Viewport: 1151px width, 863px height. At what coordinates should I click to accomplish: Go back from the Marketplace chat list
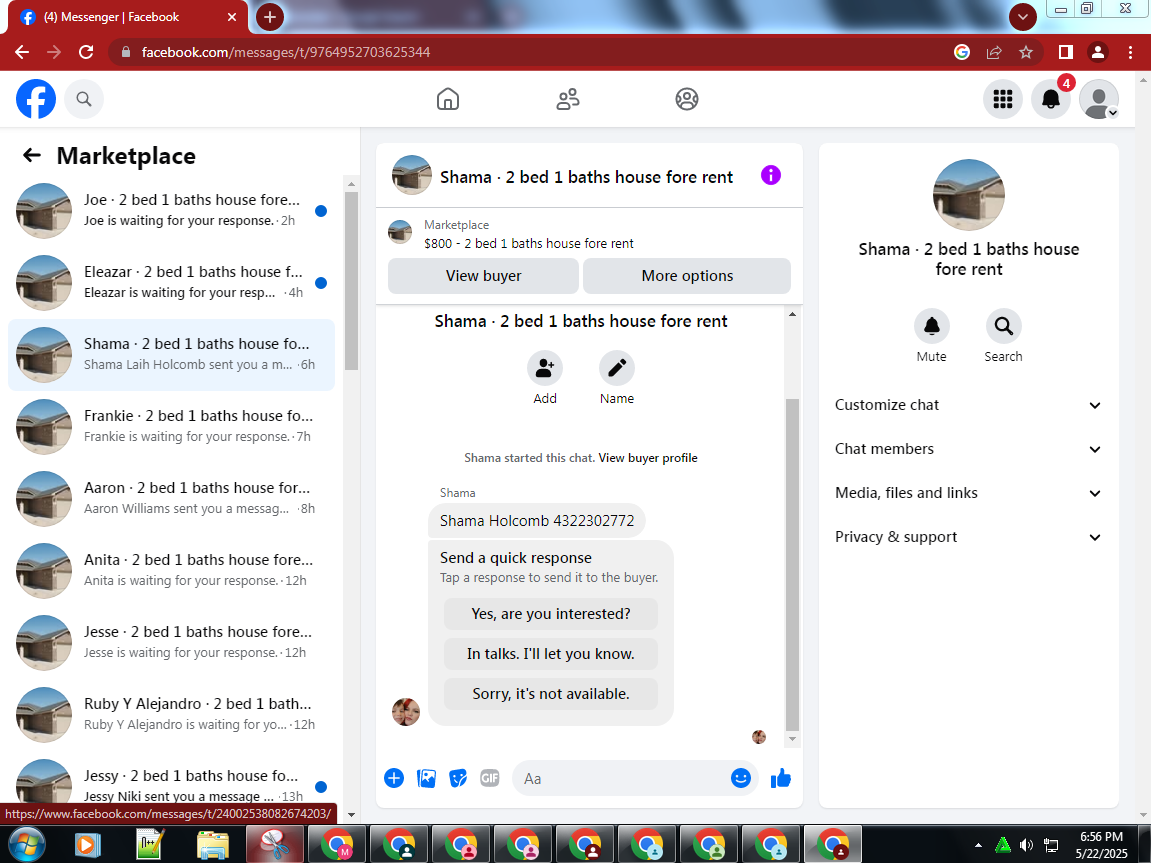pyautogui.click(x=32, y=155)
